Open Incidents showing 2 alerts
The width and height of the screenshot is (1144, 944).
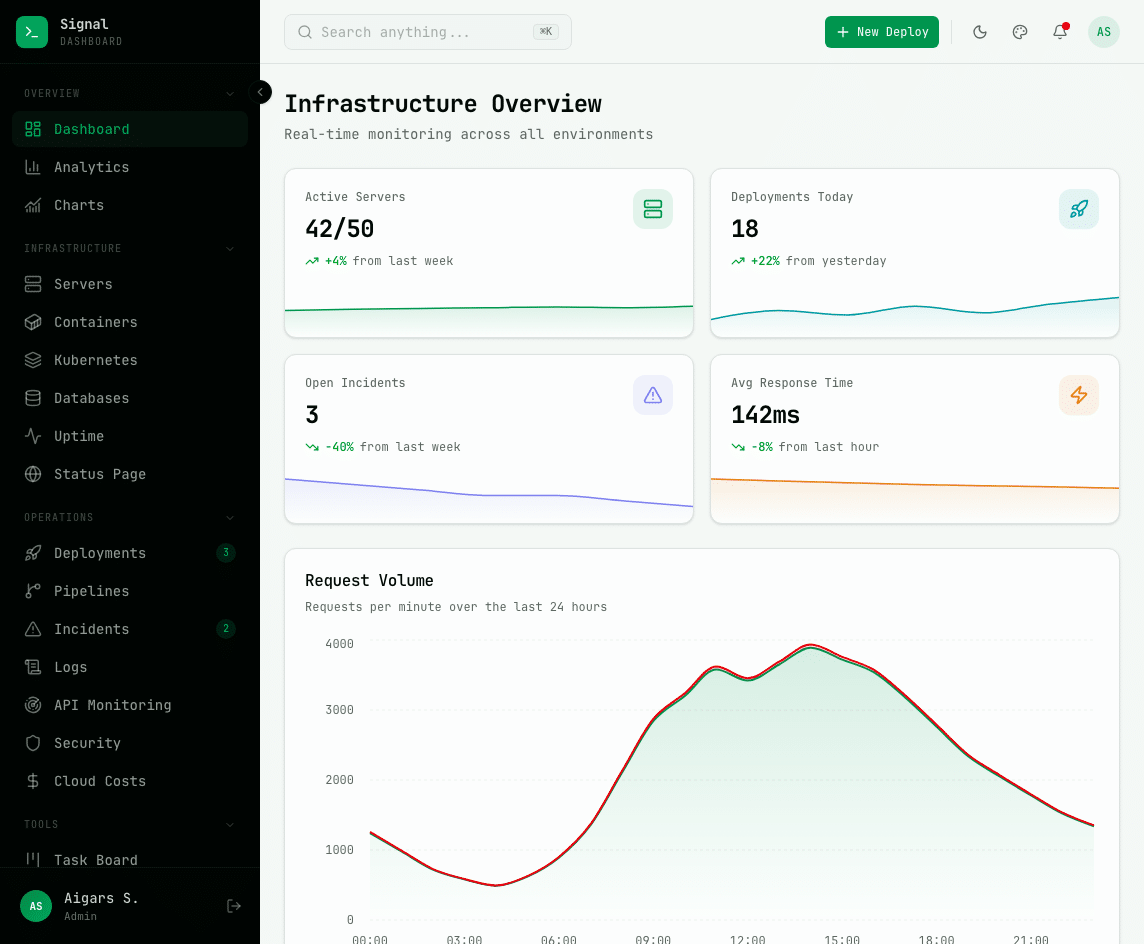(90, 629)
